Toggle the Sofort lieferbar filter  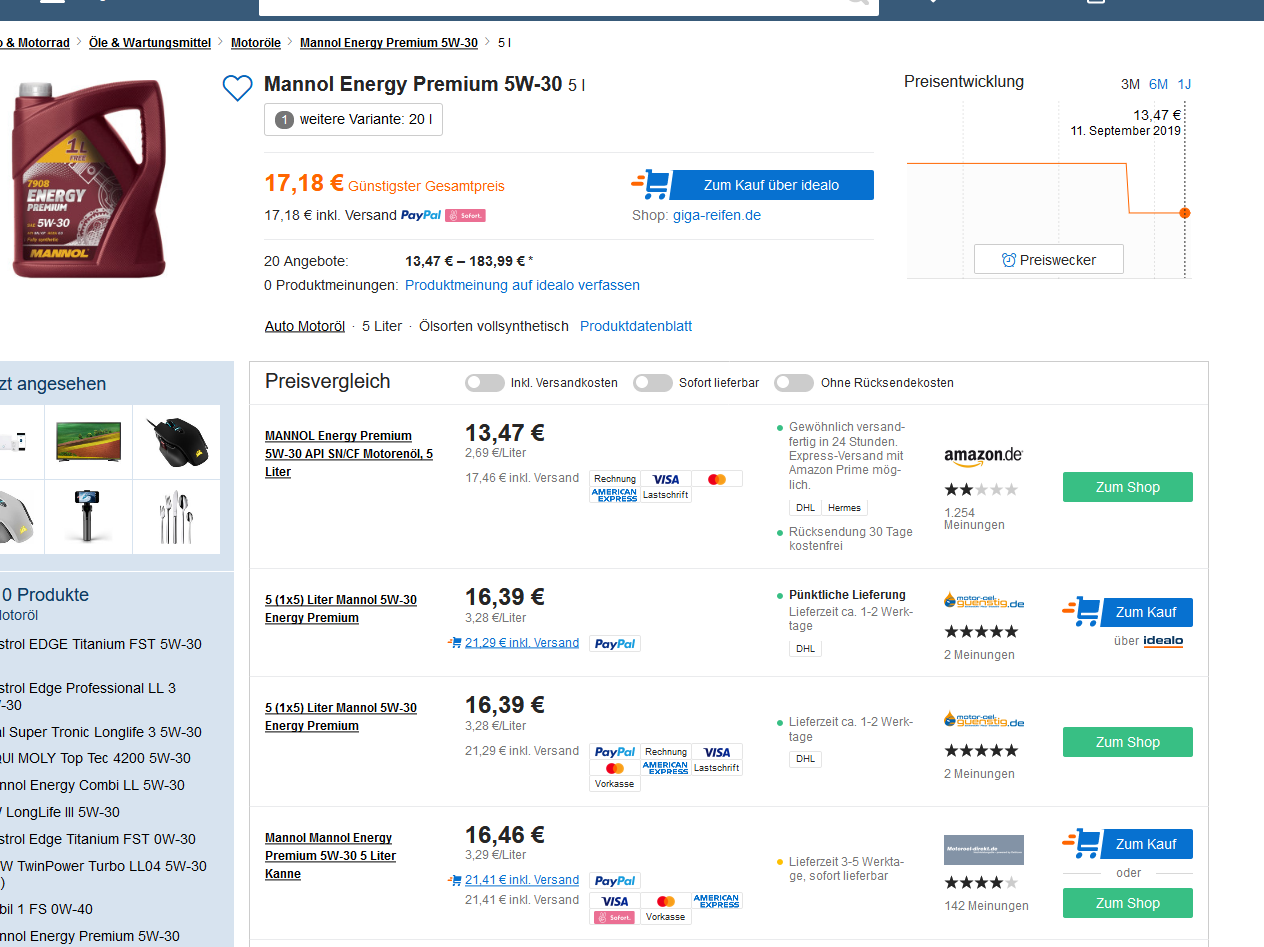[x=652, y=383]
